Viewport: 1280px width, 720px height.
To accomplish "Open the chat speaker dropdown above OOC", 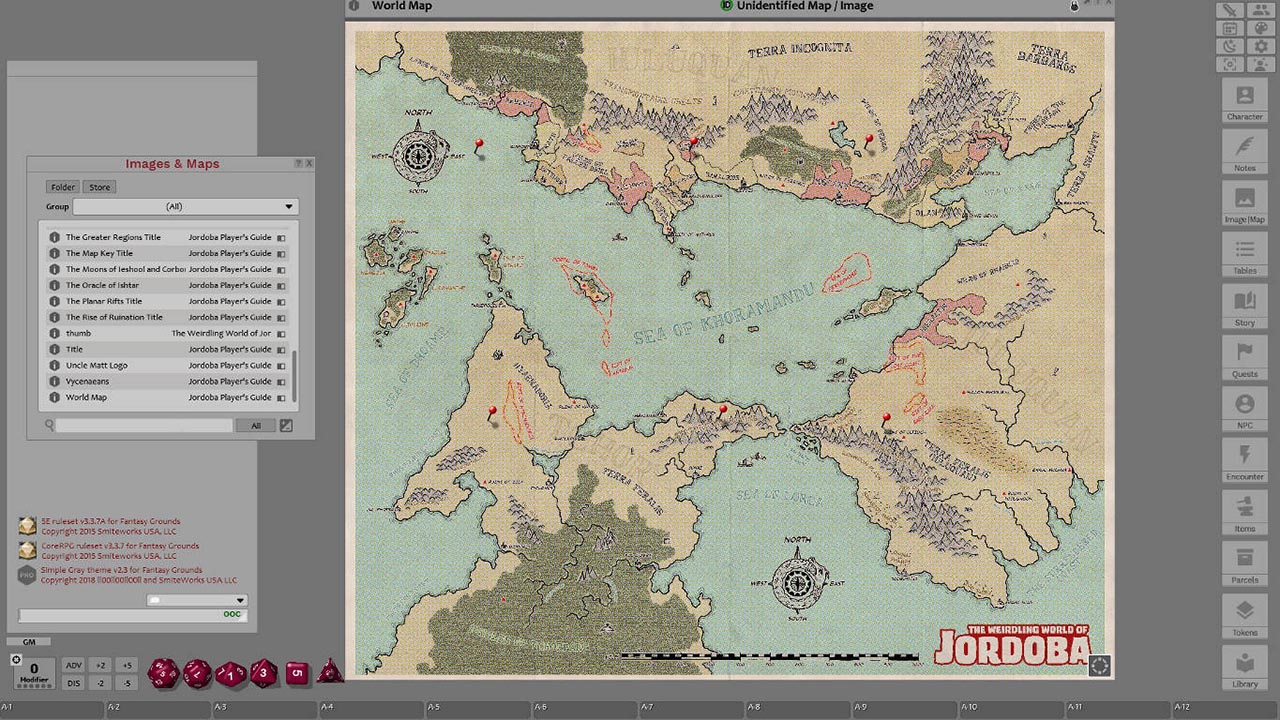I will click(x=197, y=600).
